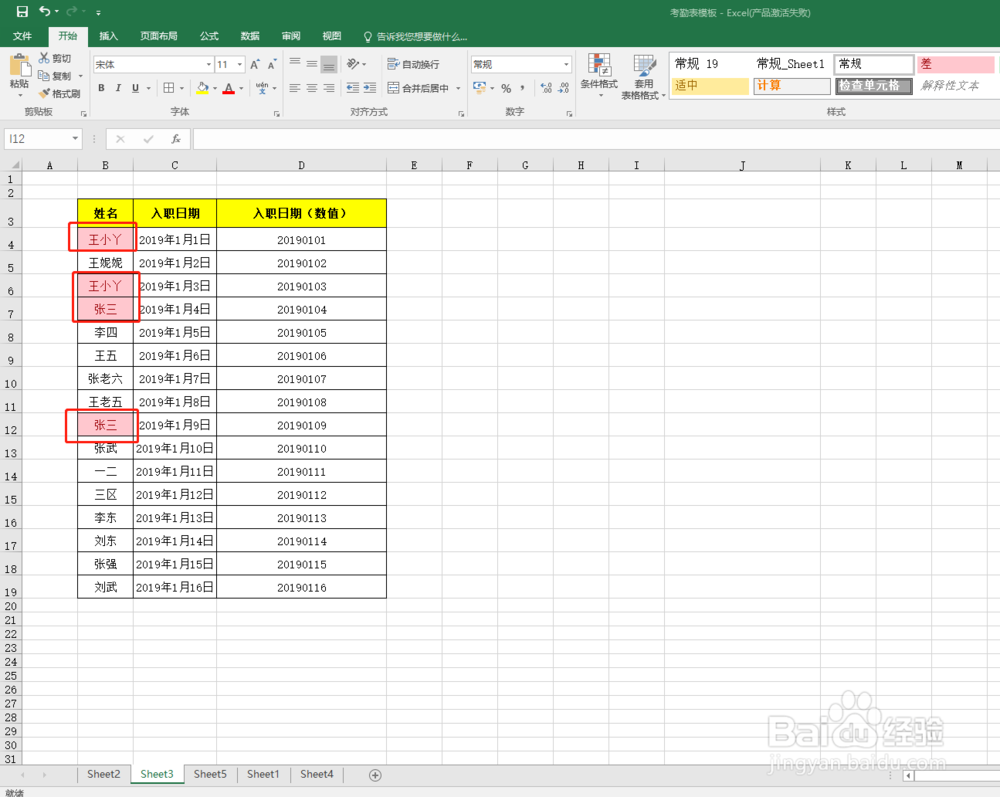Click the Wrap Text (自动换行) button
This screenshot has height=797, width=1000.
413,64
